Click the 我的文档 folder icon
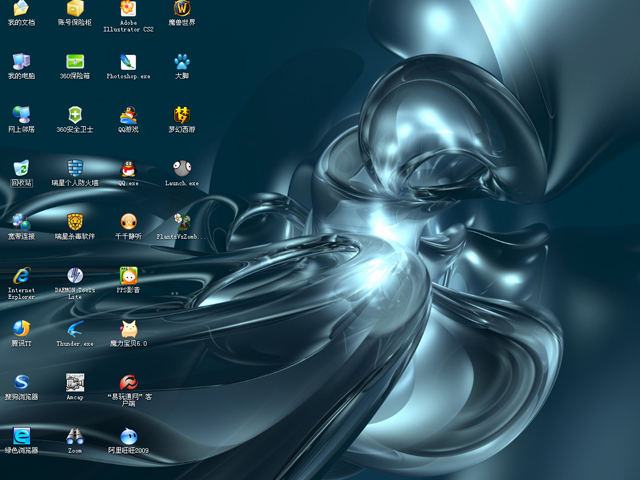The image size is (640, 480). (x=21, y=8)
